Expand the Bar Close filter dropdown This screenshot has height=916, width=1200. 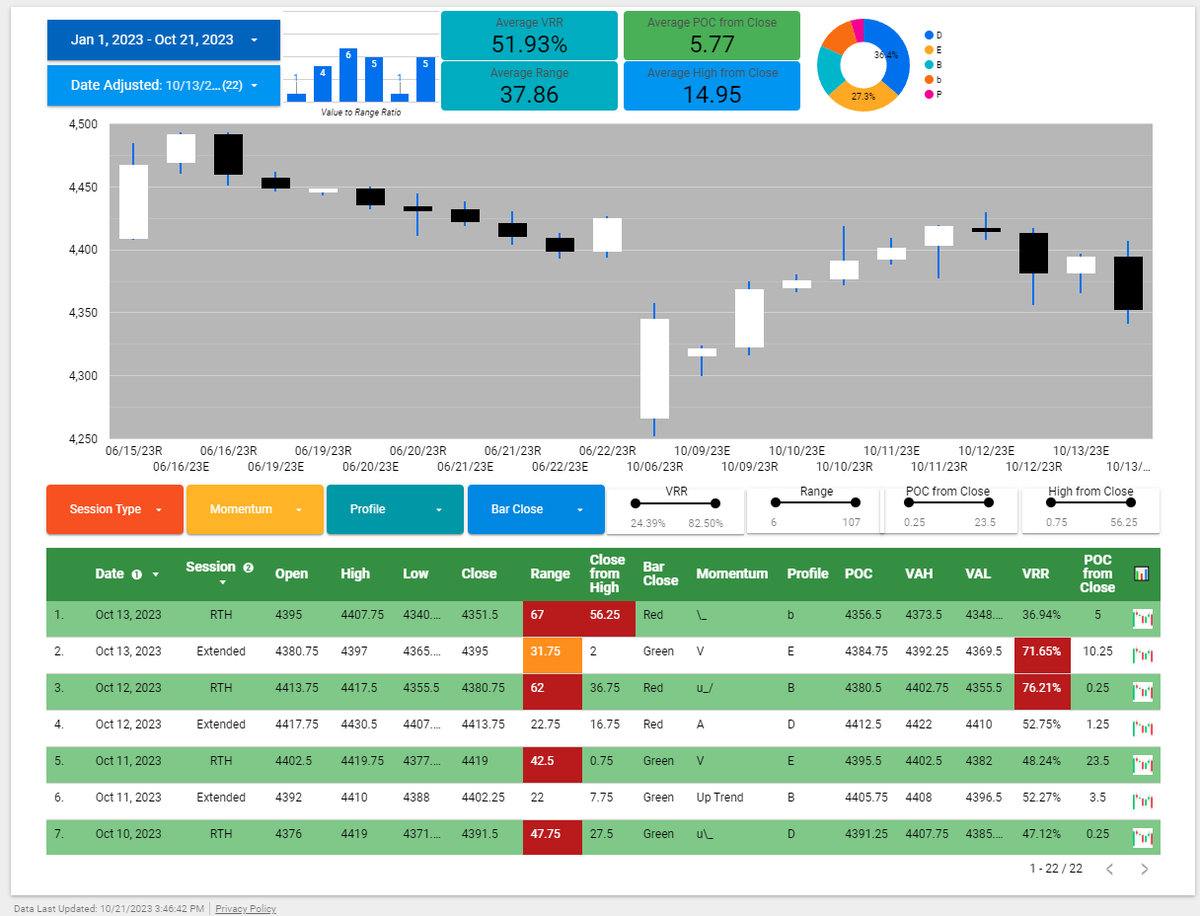click(x=536, y=509)
